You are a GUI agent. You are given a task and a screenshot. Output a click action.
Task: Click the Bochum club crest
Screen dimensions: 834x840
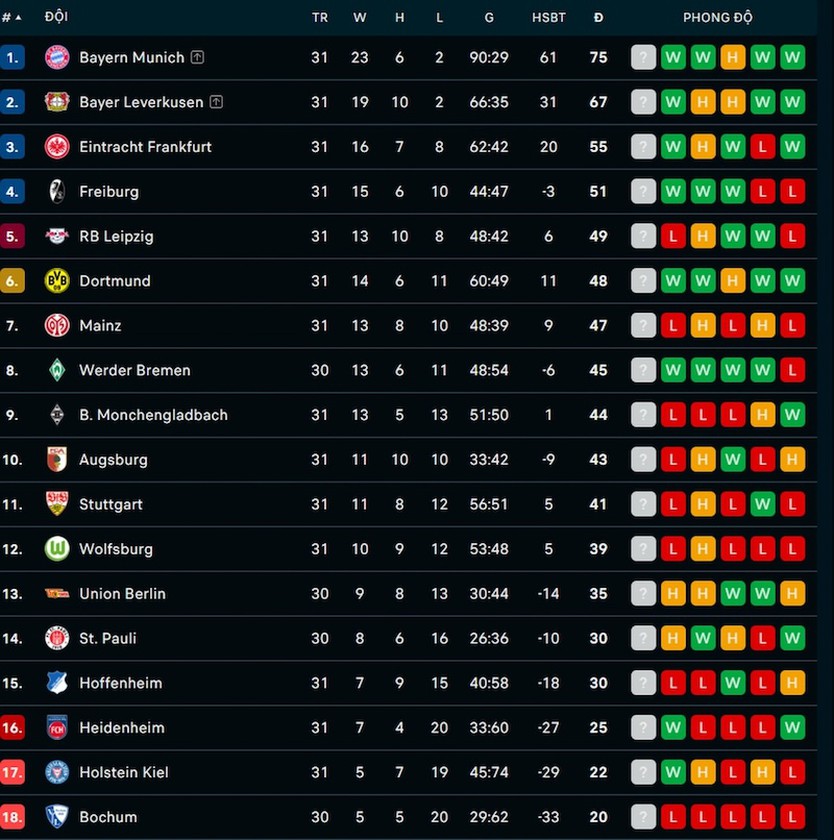pos(57,816)
